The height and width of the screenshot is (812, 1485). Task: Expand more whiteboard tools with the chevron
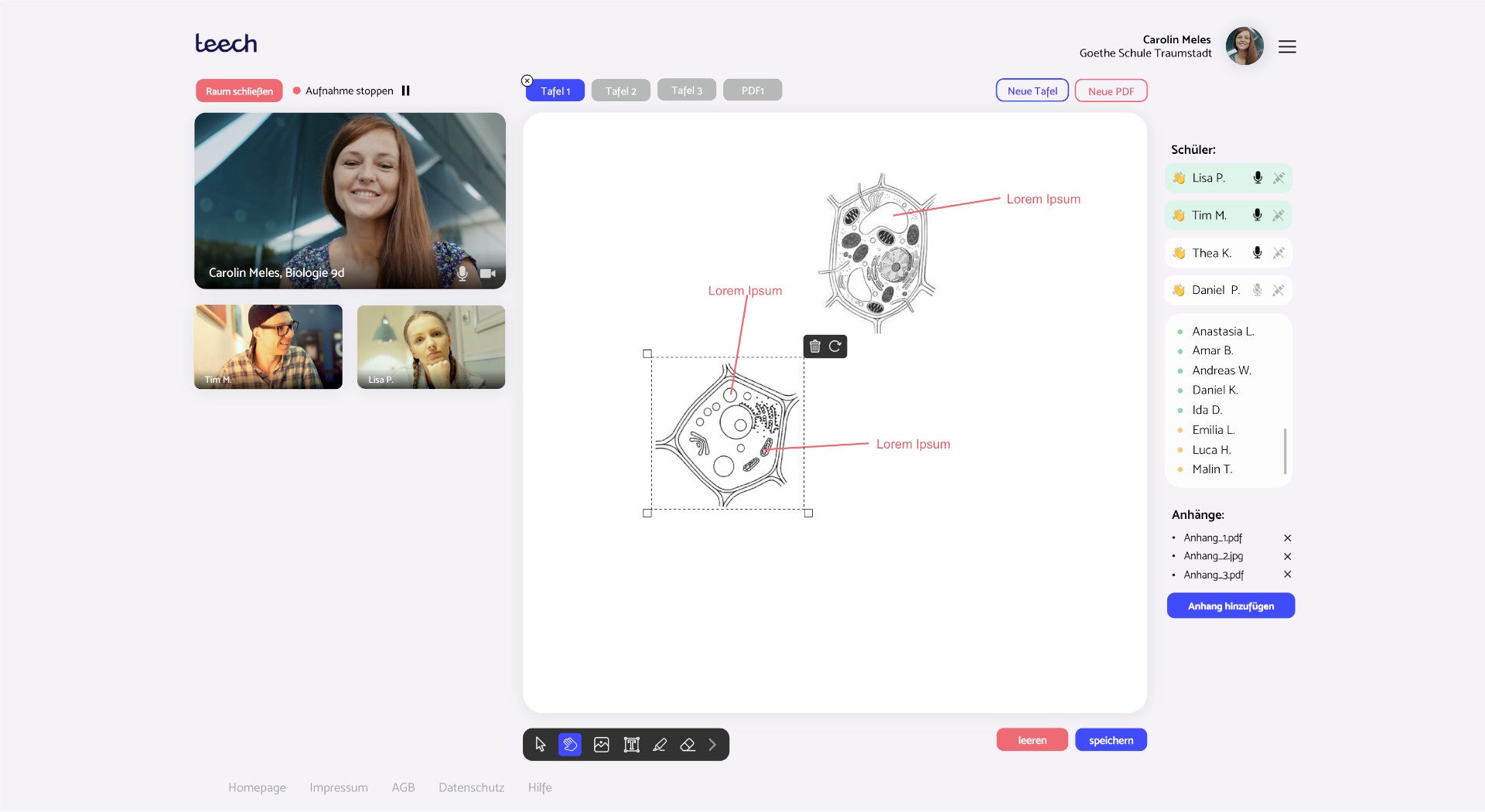tap(712, 744)
